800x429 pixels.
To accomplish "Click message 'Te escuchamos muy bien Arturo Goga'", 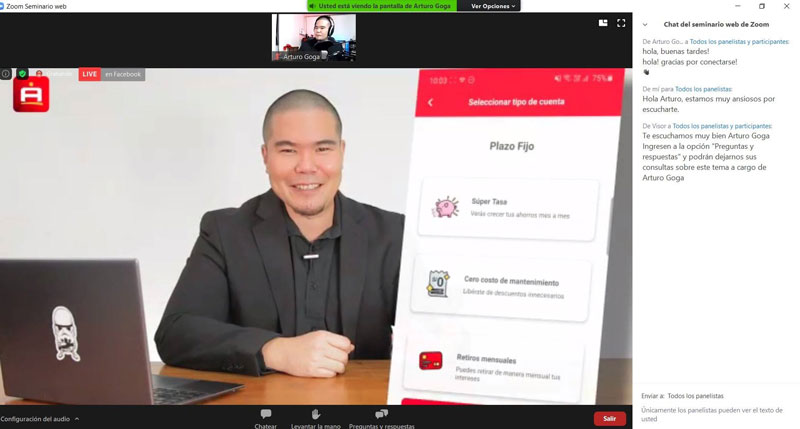I will 706,136.
